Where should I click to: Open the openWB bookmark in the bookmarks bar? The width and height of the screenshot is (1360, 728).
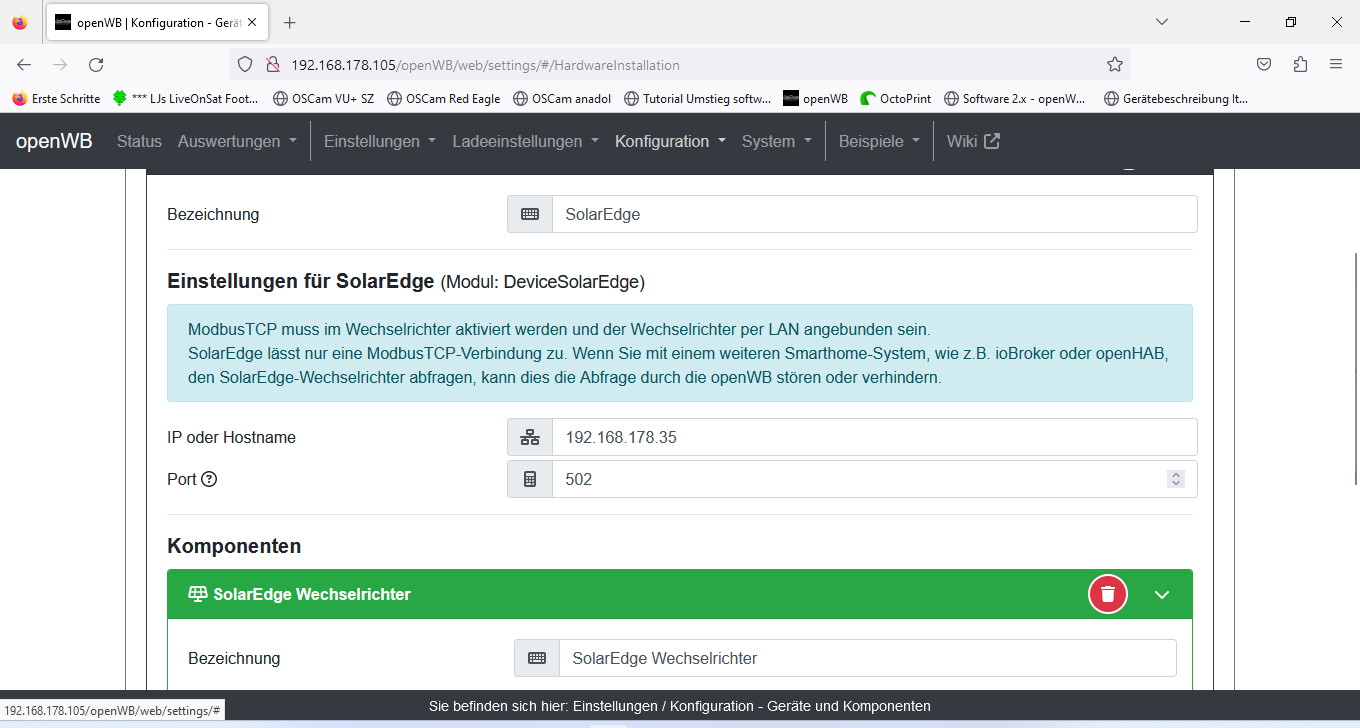[x=815, y=99]
